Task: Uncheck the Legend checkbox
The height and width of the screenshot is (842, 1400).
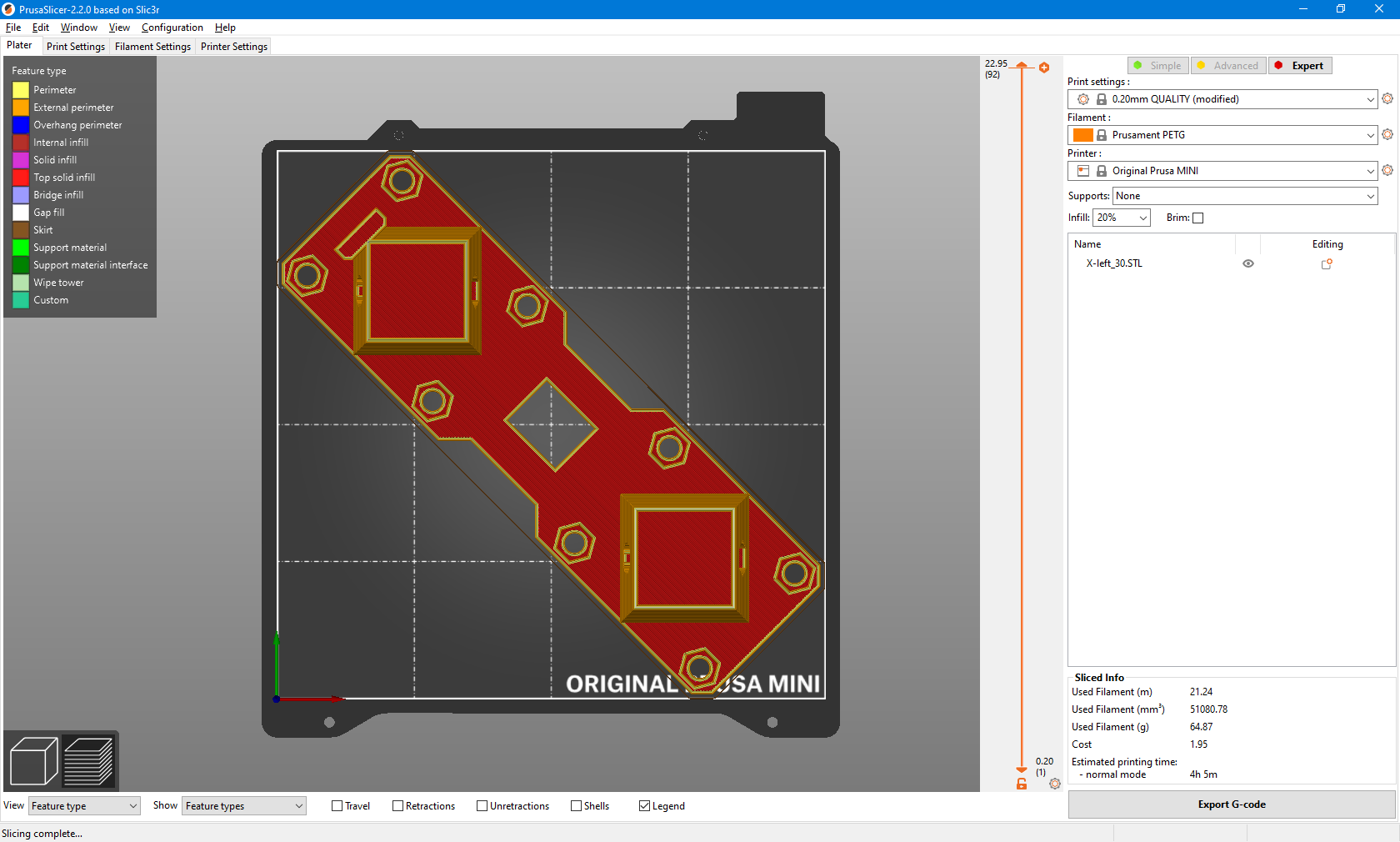Action: [644, 806]
